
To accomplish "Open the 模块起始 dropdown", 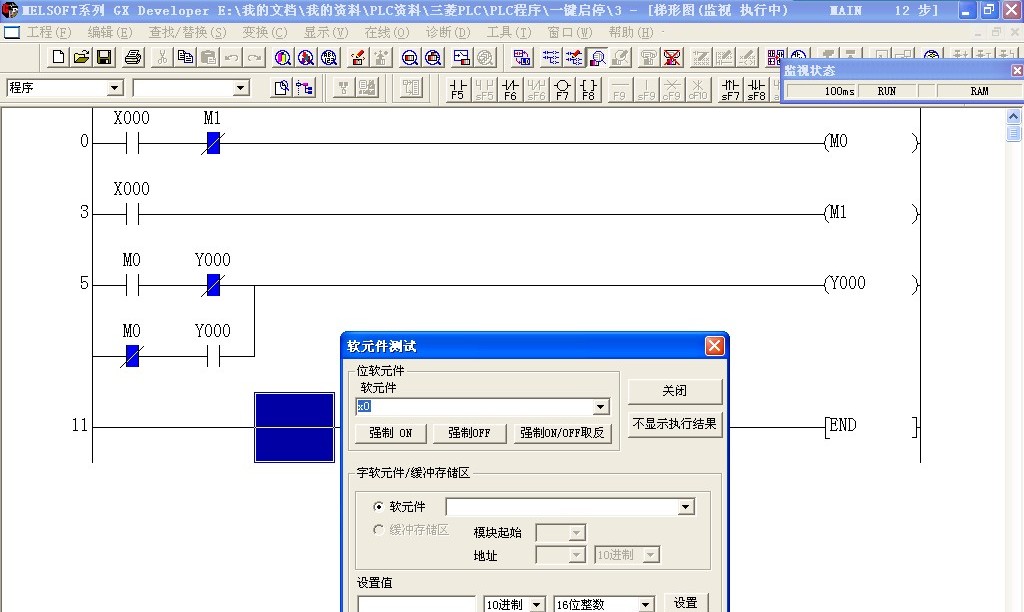I will click(x=575, y=533).
